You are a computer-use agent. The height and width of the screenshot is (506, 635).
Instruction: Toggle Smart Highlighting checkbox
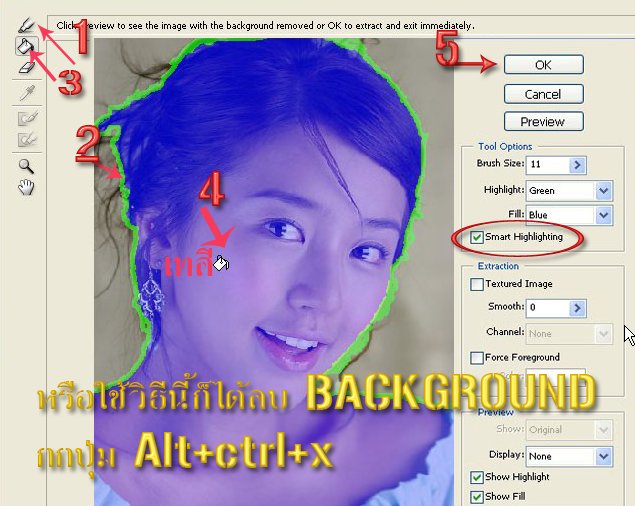tap(477, 237)
